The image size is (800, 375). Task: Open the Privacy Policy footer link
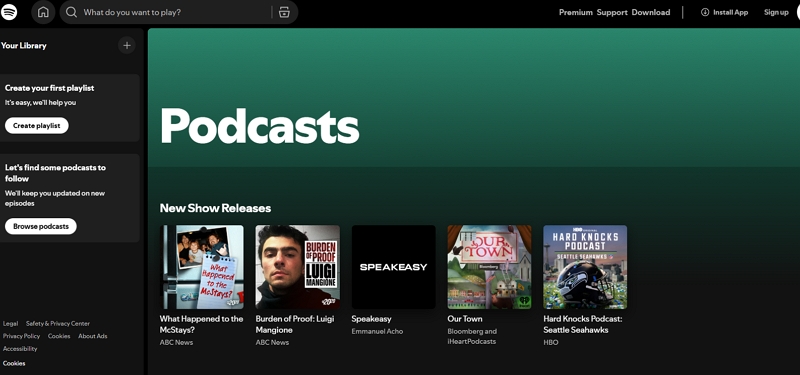[x=21, y=336]
